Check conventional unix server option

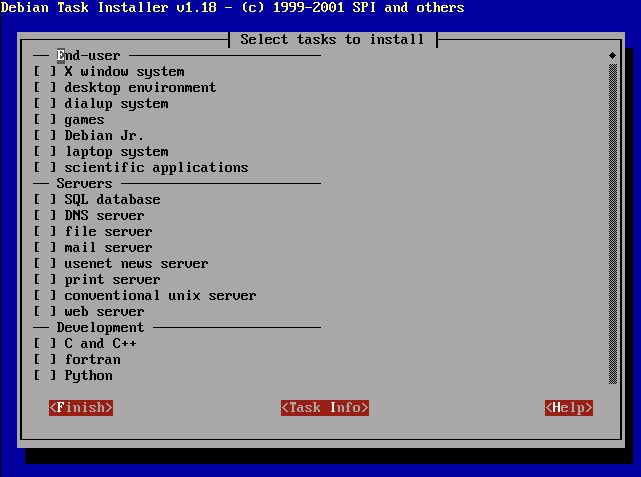point(45,295)
